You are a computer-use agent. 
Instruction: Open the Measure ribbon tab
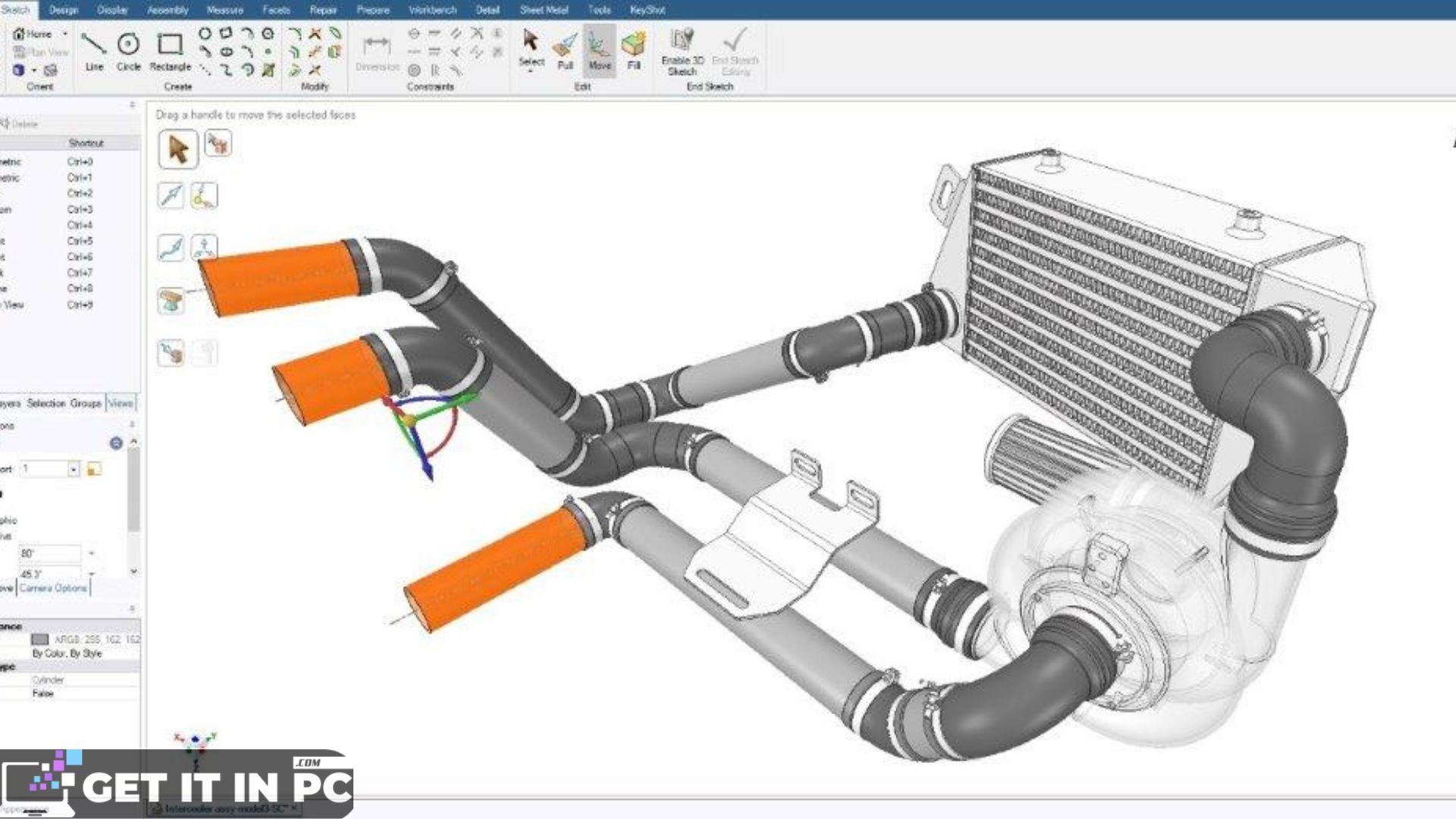224,10
